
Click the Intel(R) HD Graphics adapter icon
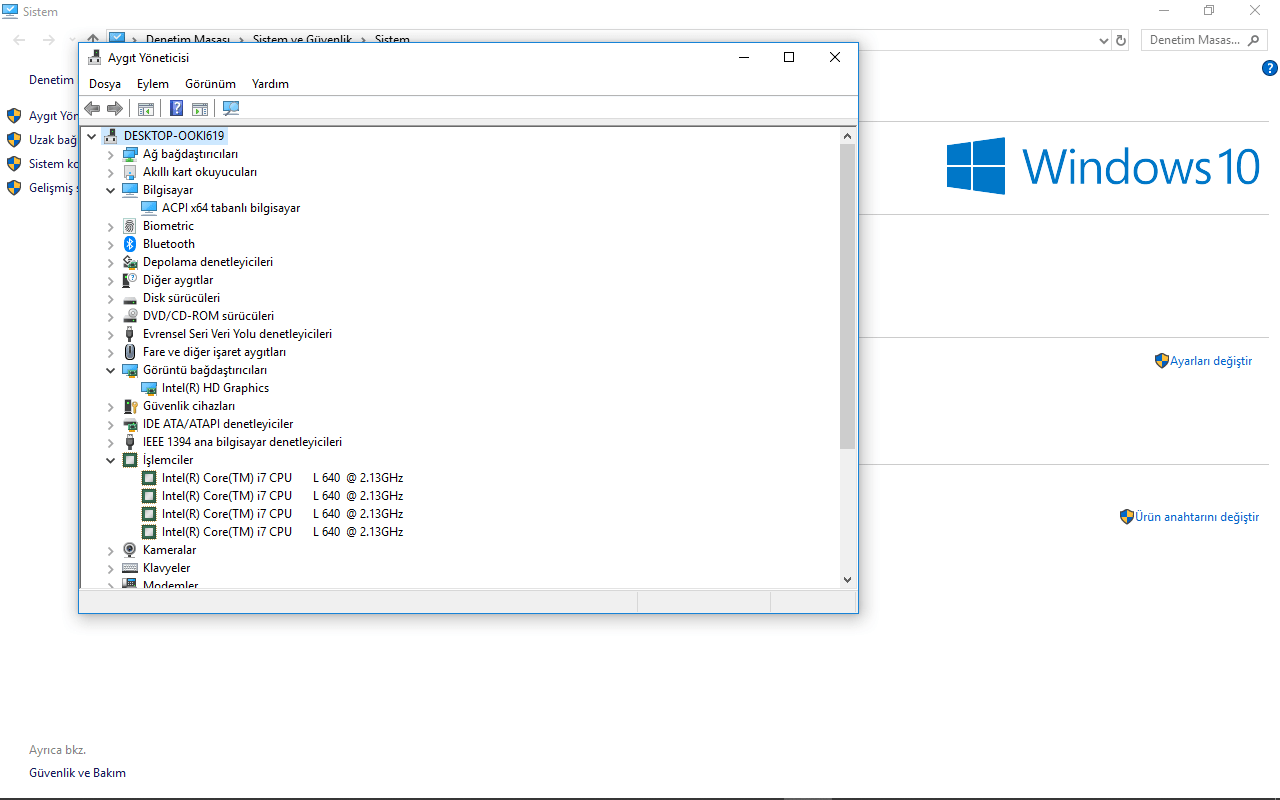(x=149, y=388)
